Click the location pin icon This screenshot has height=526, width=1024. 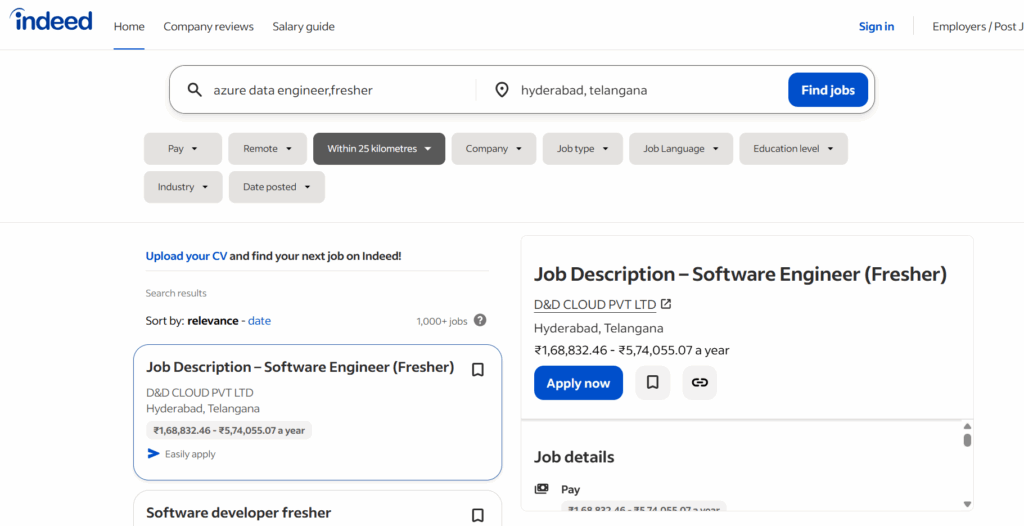pyautogui.click(x=502, y=90)
